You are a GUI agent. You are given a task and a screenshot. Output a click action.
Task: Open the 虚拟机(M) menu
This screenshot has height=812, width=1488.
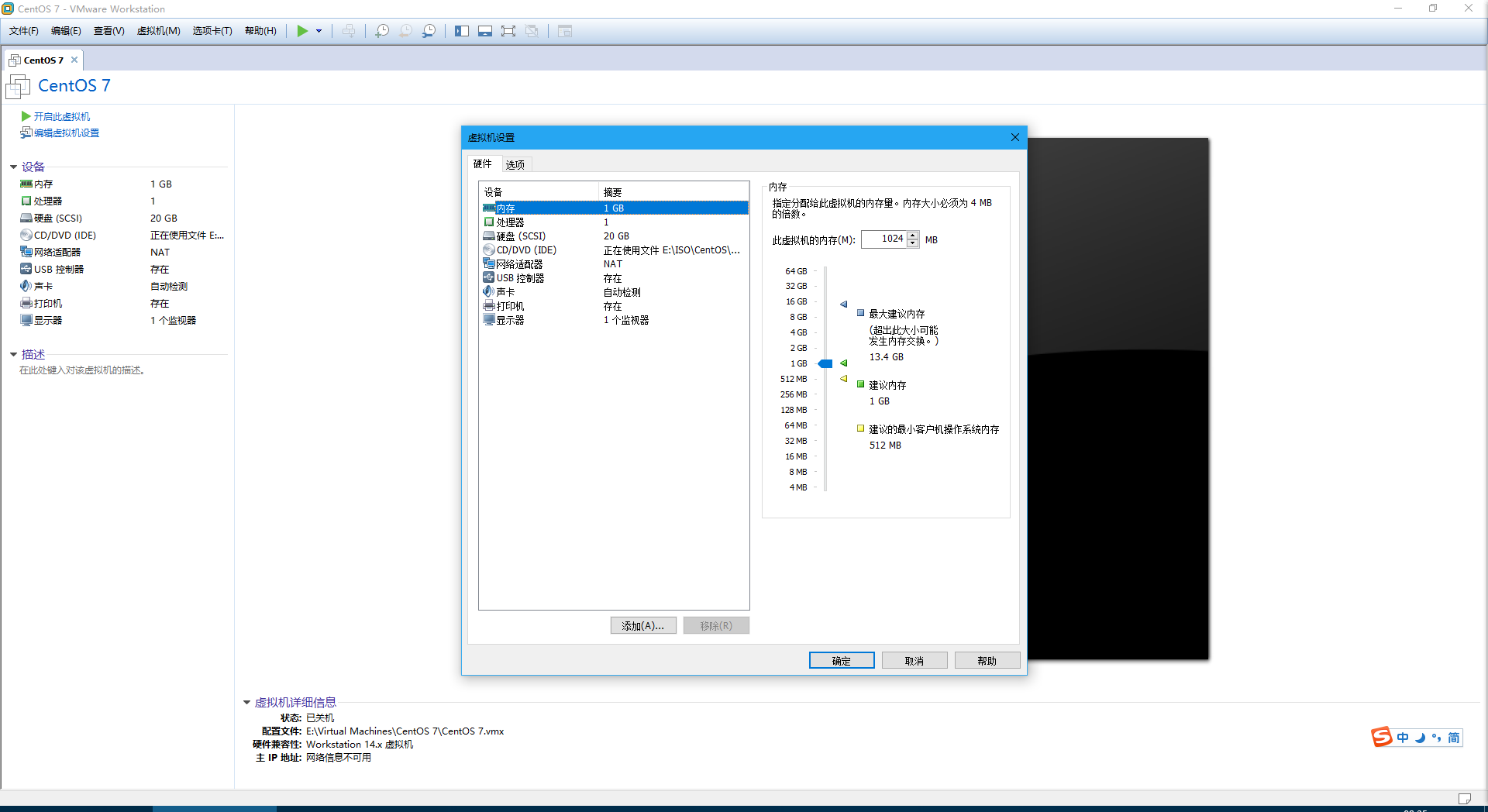(159, 31)
